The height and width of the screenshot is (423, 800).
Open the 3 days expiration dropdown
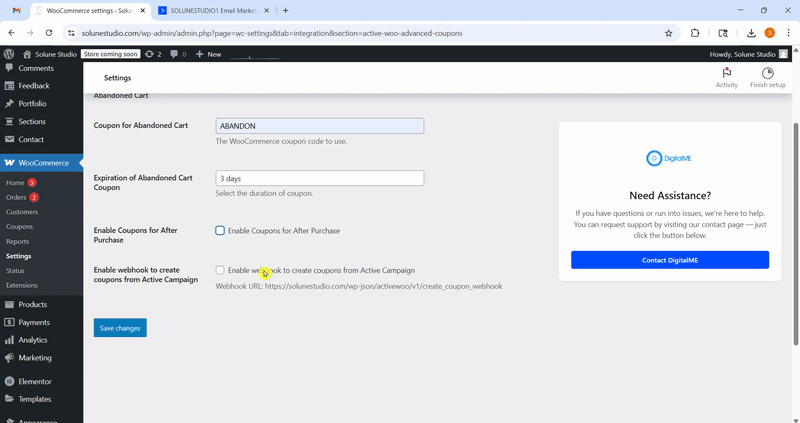(x=320, y=178)
